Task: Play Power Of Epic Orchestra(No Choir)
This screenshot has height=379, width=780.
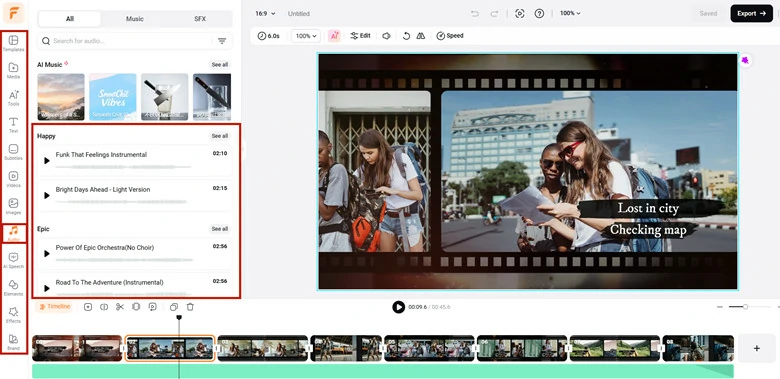Action: point(47,254)
